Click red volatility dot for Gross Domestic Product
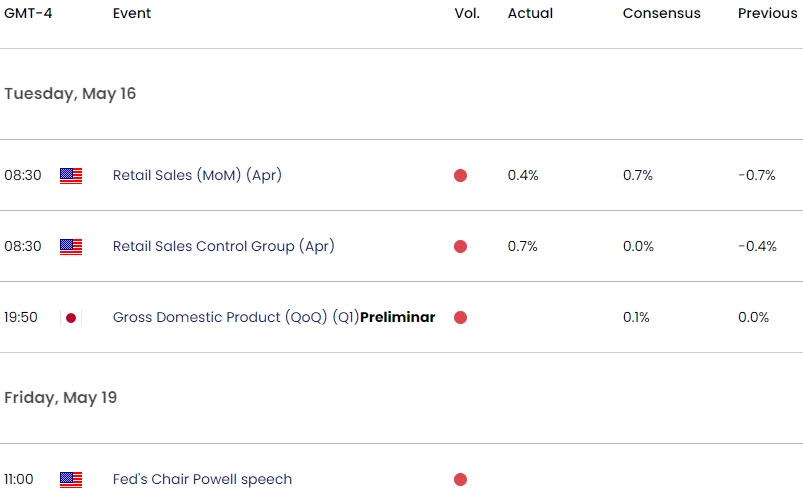Viewport: 803px width, 502px height. (x=460, y=318)
